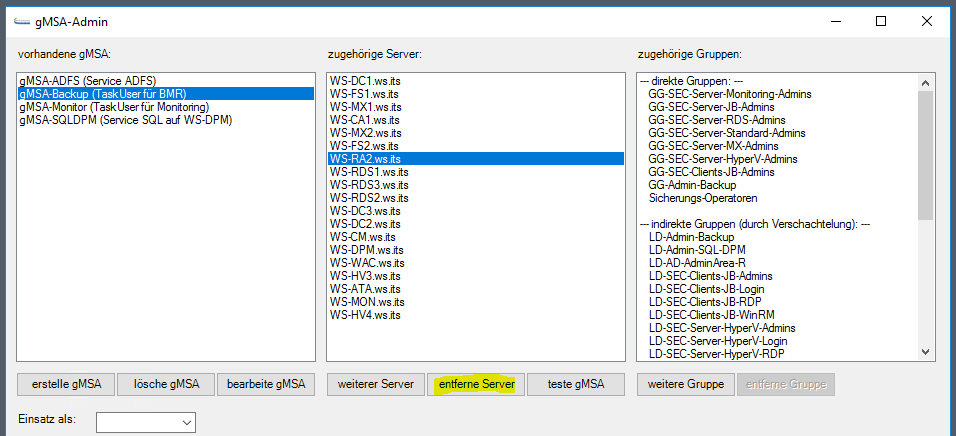This screenshot has height=436, width=956.
Task: Click the groups list scrollbar thumb
Action: [926, 155]
